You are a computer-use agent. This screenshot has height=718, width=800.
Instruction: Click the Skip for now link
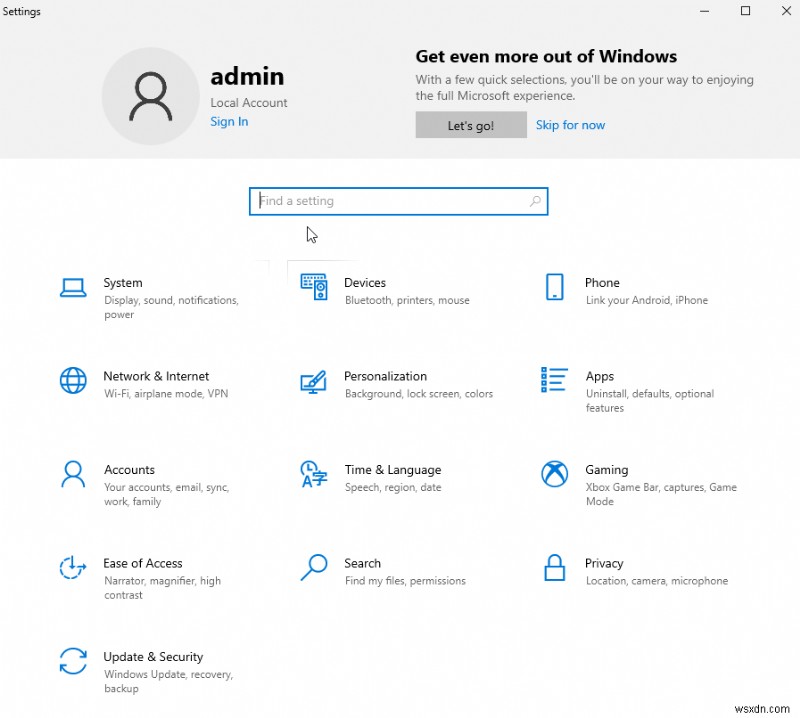pyautogui.click(x=570, y=125)
